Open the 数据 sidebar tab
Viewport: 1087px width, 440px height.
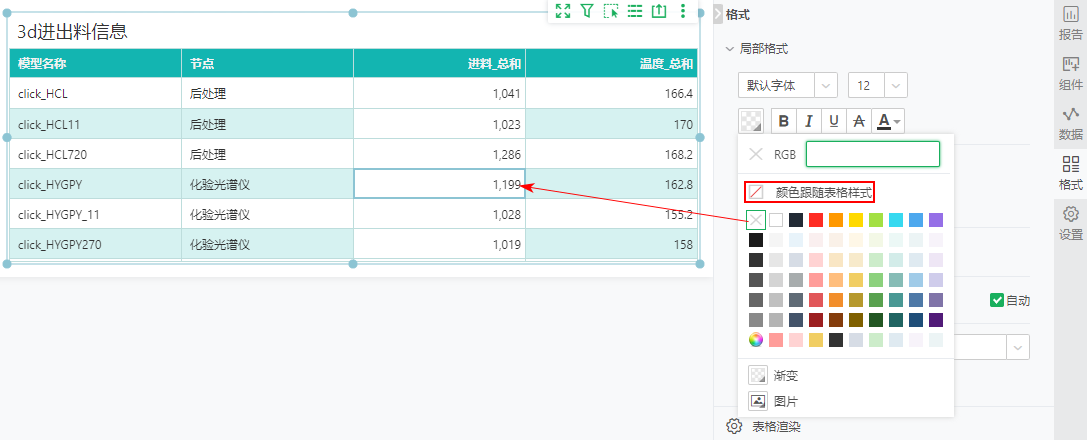pyautogui.click(x=1070, y=123)
